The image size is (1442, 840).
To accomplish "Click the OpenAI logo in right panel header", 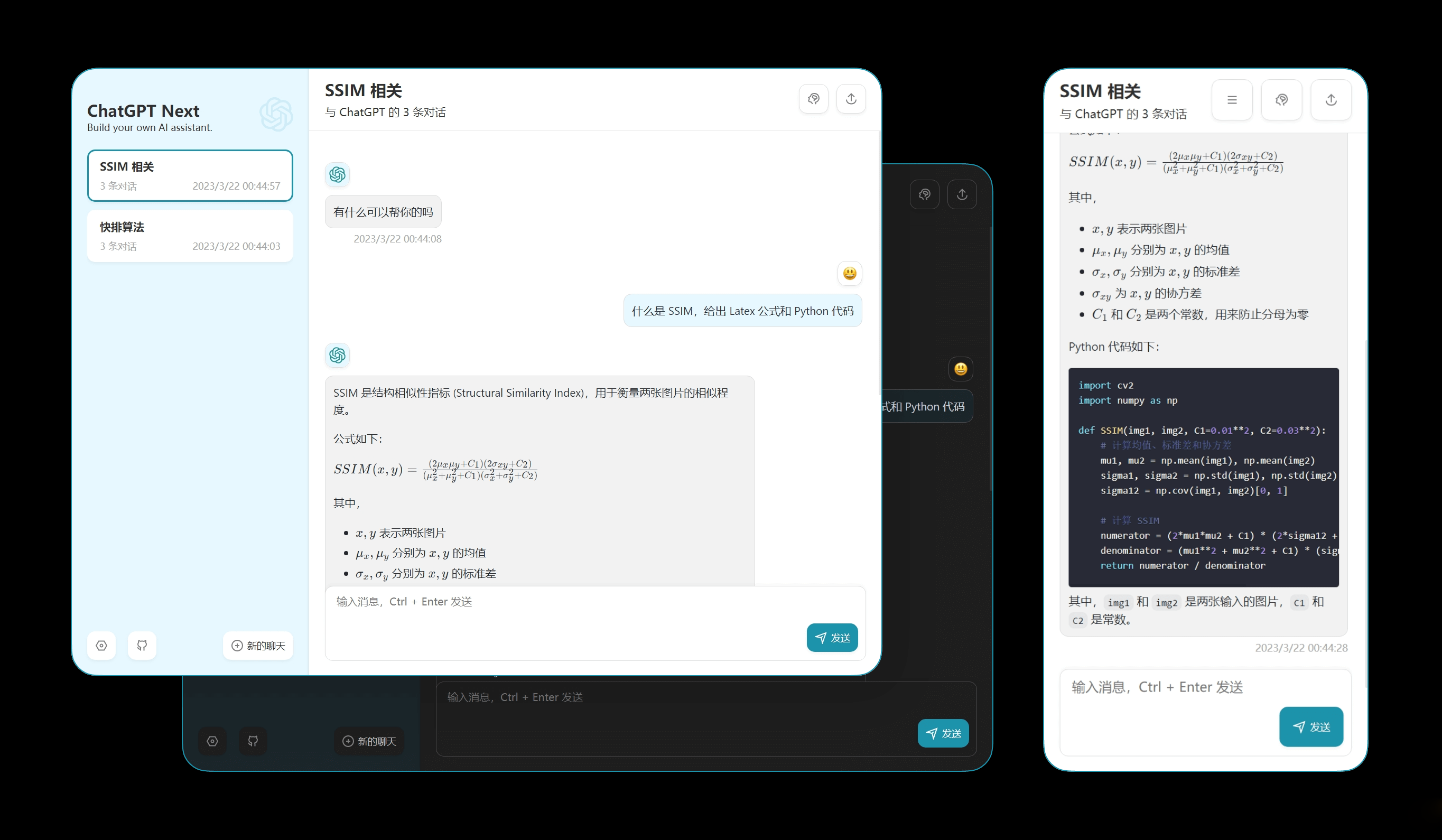I will 1282,100.
